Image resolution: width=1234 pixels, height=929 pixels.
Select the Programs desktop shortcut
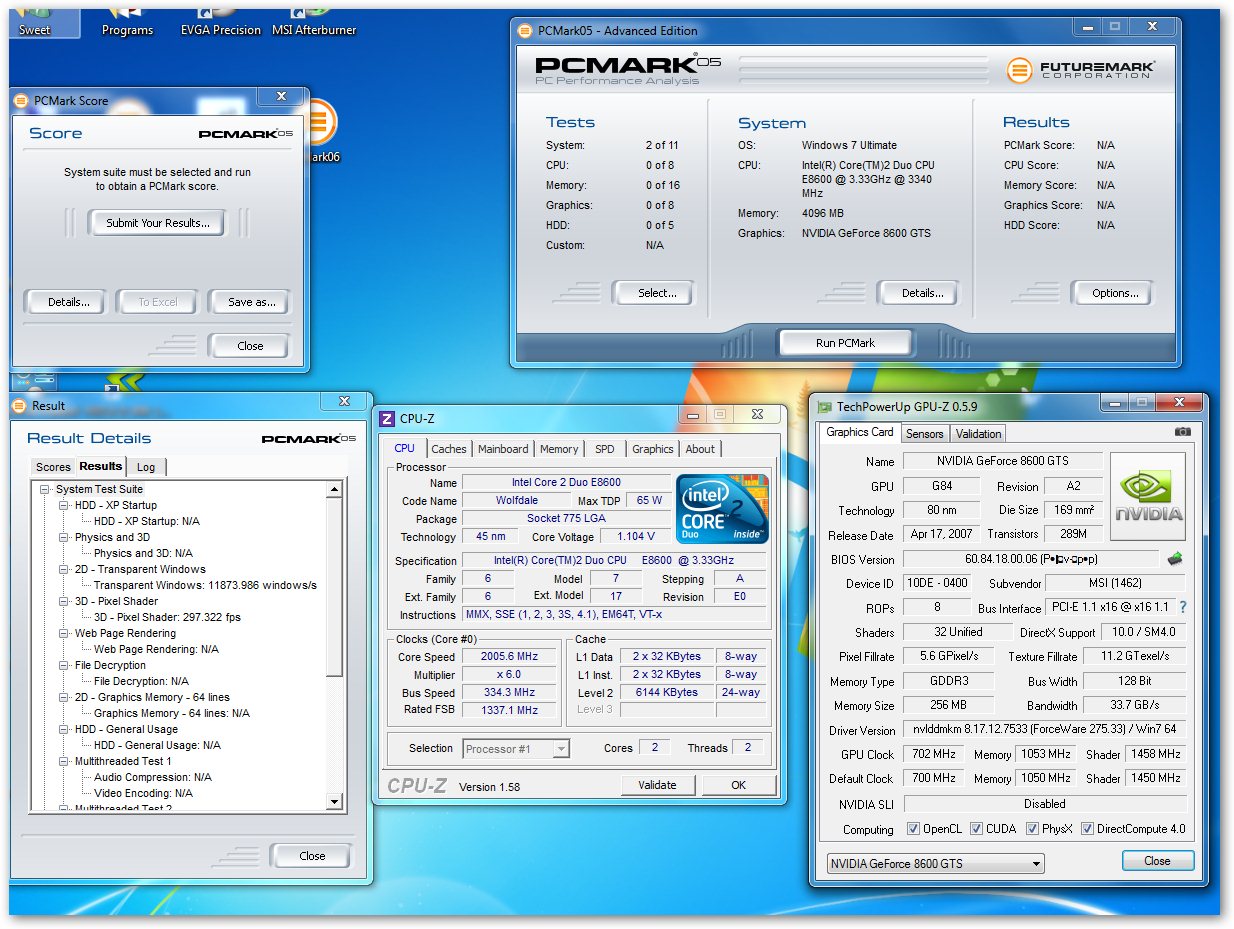point(127,20)
